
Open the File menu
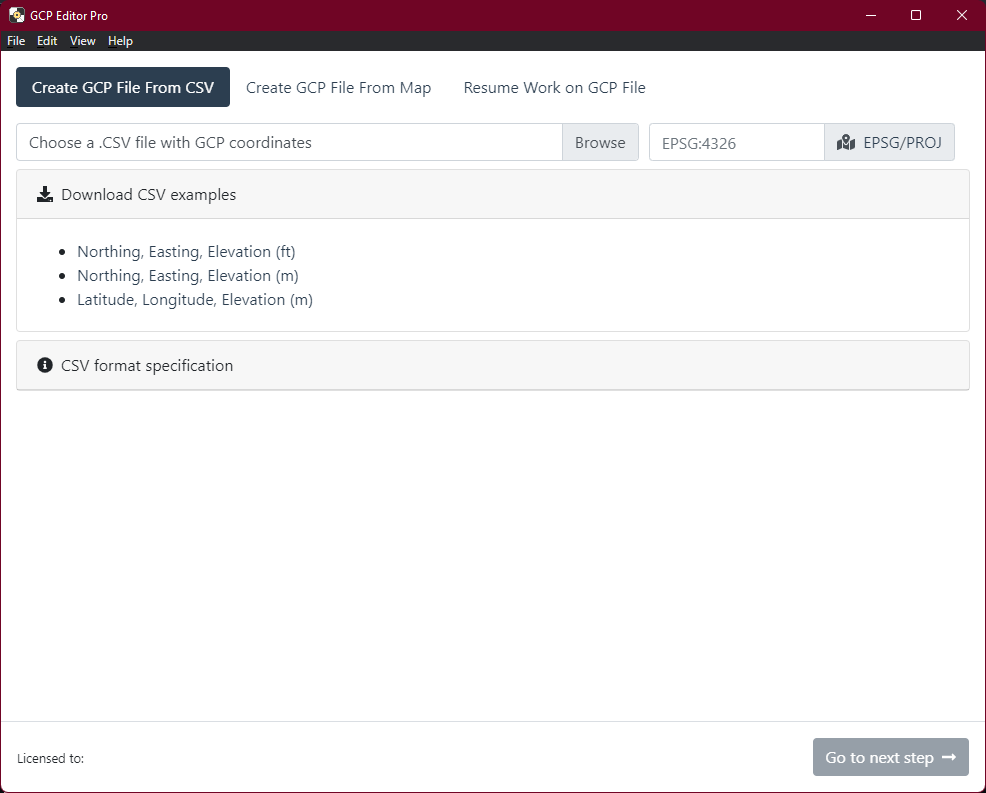[x=16, y=41]
